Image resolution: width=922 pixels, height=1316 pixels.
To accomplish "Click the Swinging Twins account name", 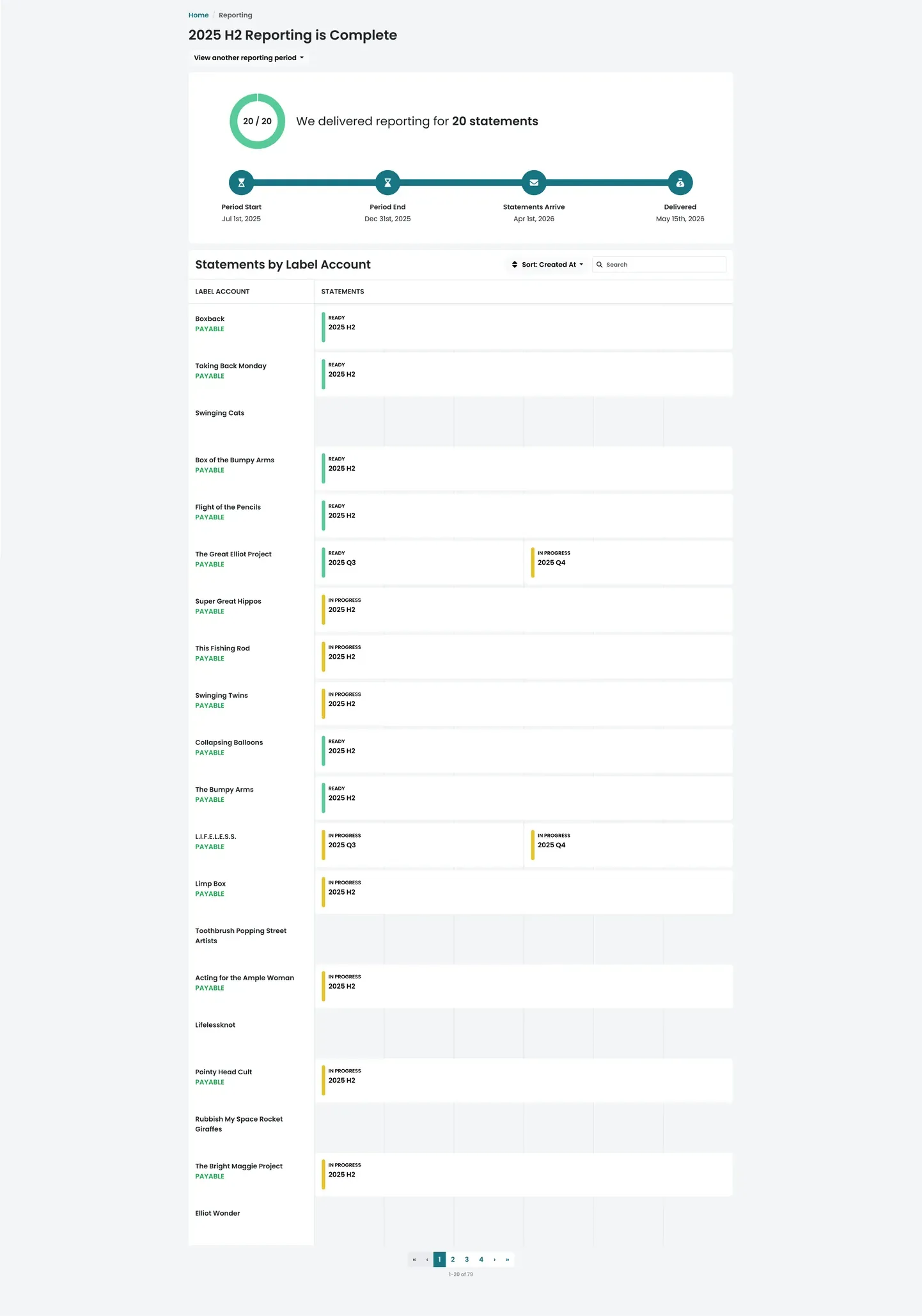I will coord(221,696).
